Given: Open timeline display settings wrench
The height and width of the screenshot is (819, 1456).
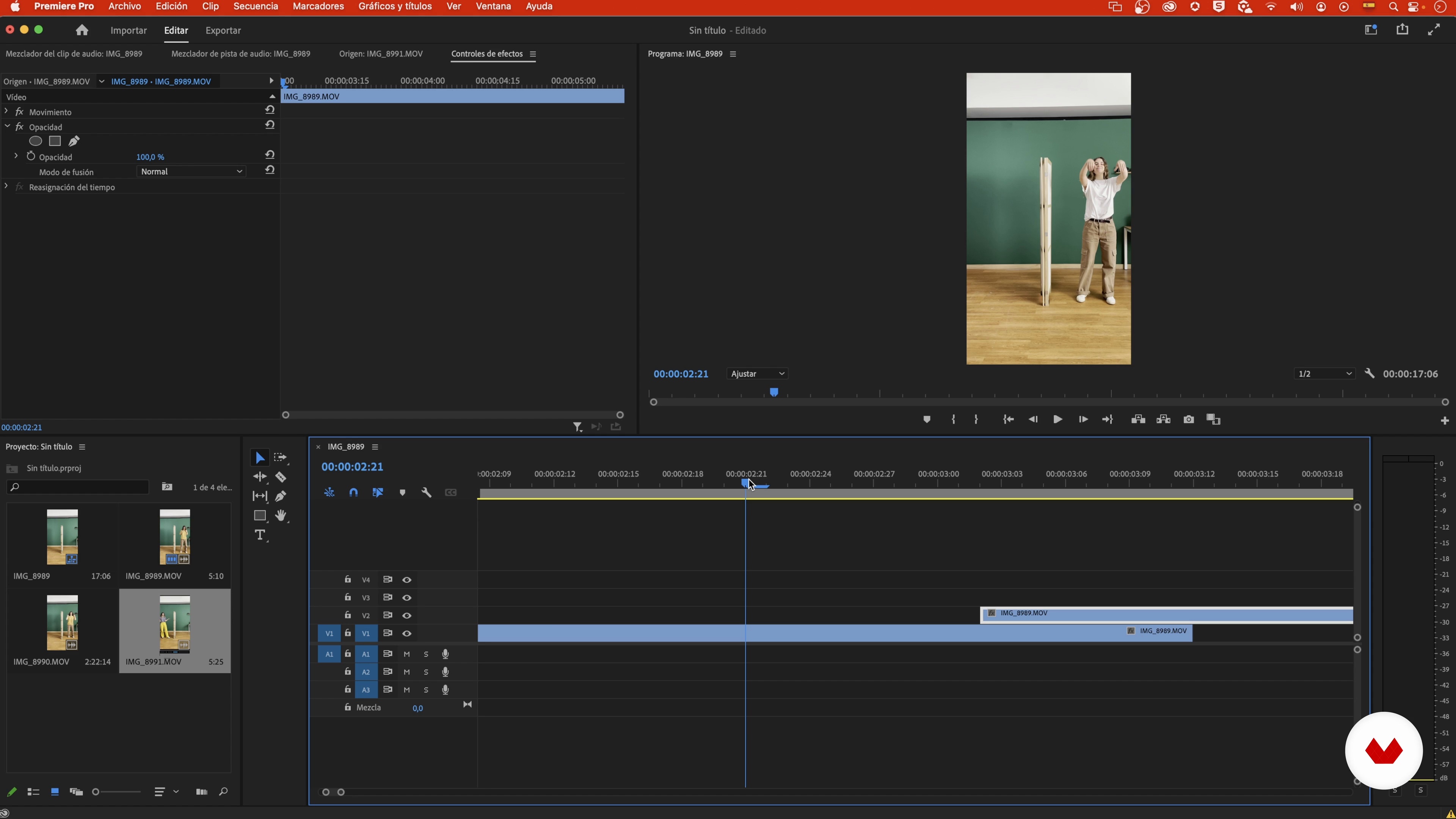Looking at the screenshot, I should 426,493.
